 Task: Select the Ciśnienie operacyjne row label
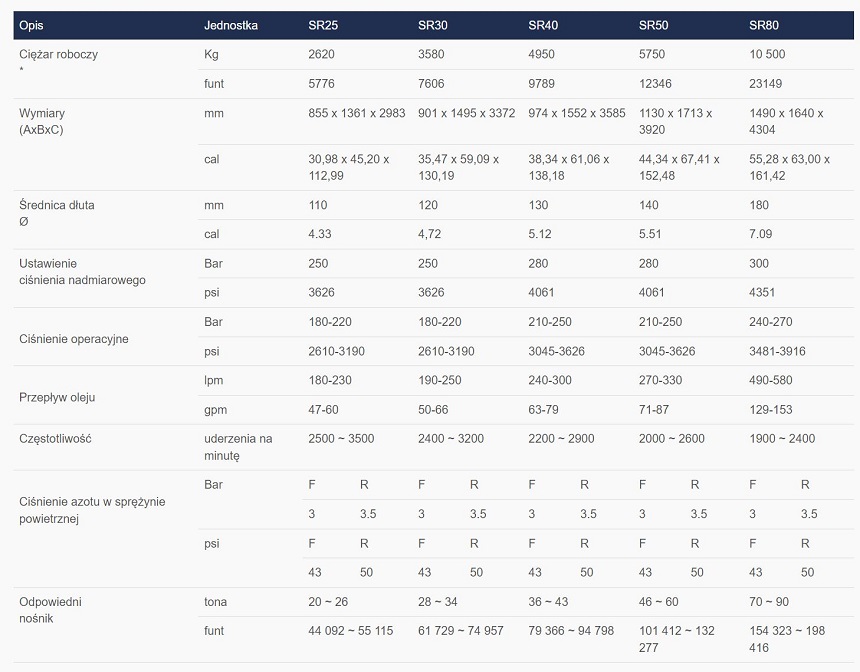[74, 339]
